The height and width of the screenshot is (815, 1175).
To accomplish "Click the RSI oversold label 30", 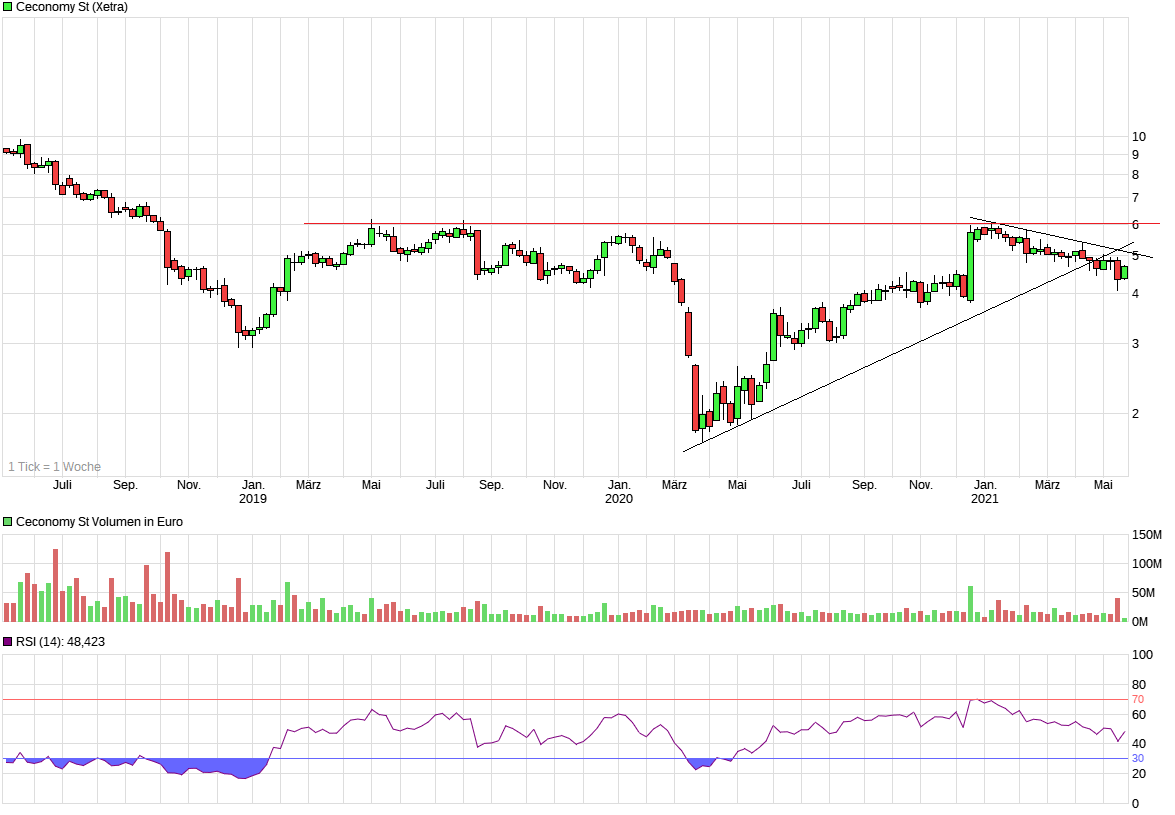I will (1138, 759).
